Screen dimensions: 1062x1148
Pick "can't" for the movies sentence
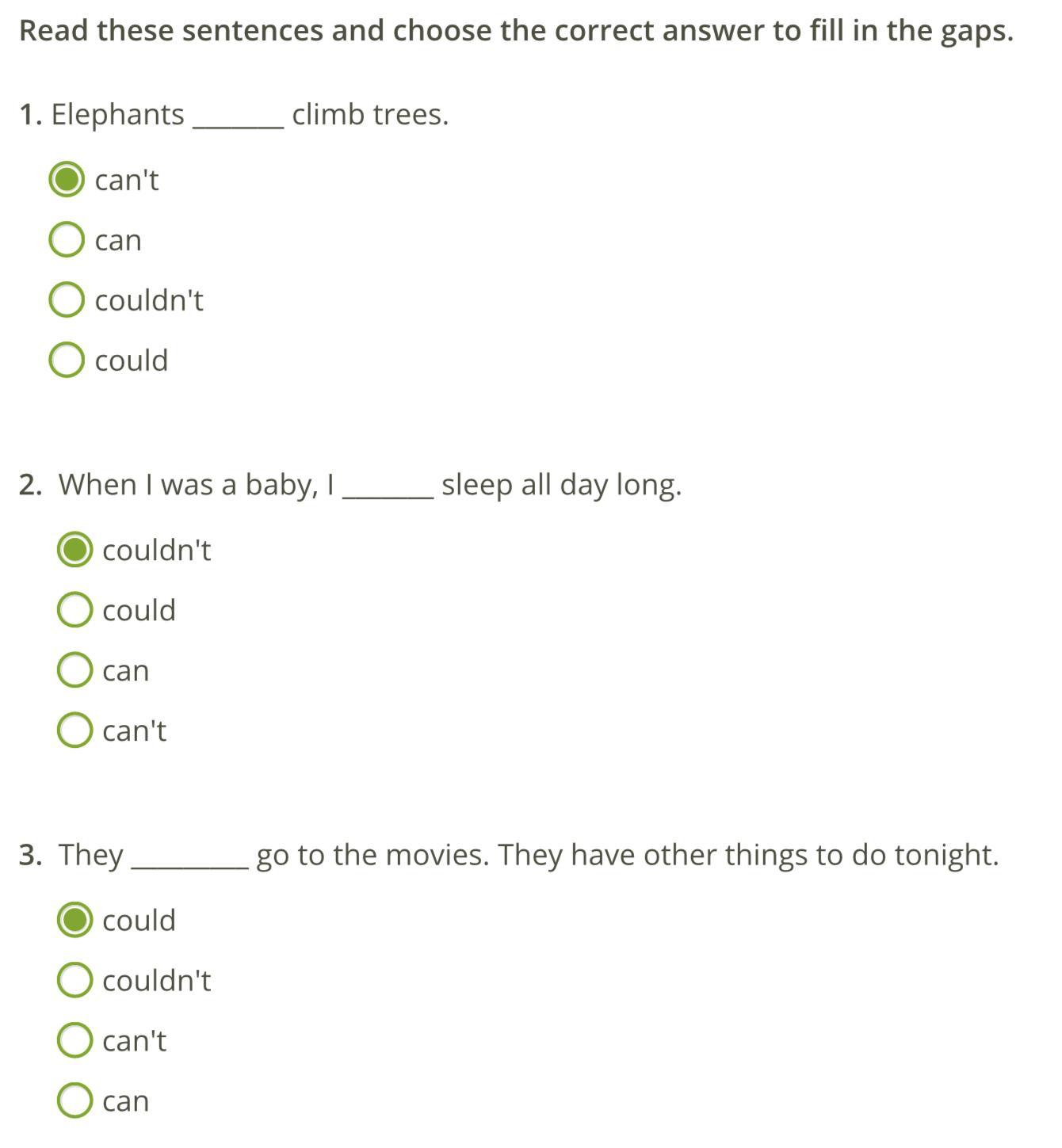74,1039
